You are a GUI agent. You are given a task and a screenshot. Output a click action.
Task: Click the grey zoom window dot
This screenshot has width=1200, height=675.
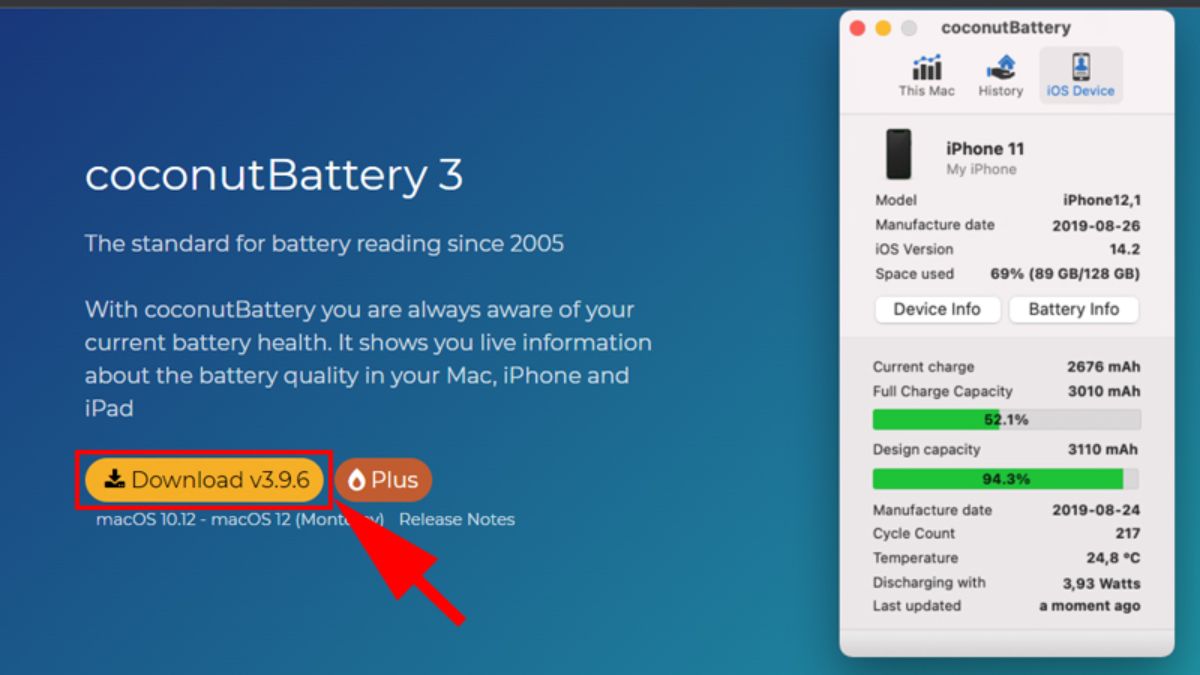click(909, 28)
